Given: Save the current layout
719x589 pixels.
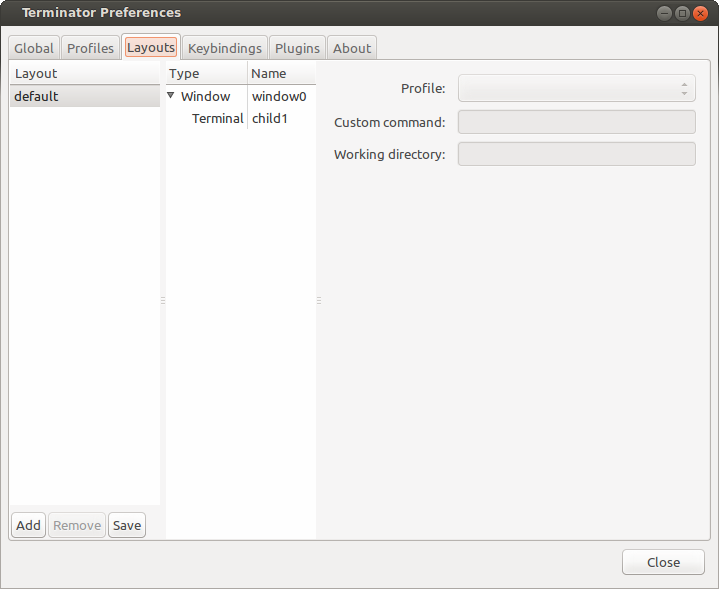Looking at the screenshot, I should click(127, 525).
